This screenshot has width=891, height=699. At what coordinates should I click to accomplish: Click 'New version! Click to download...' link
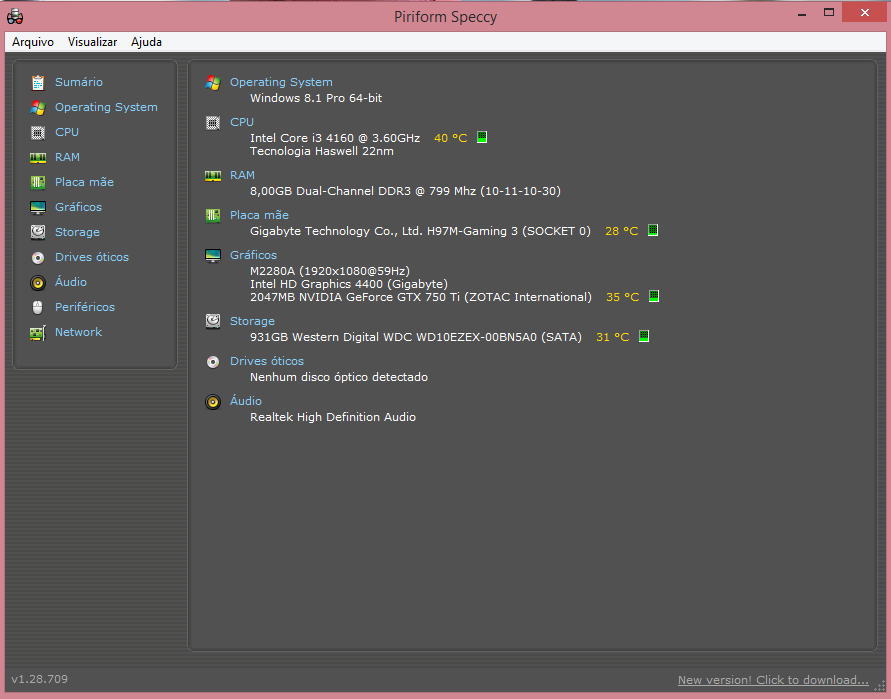click(773, 680)
